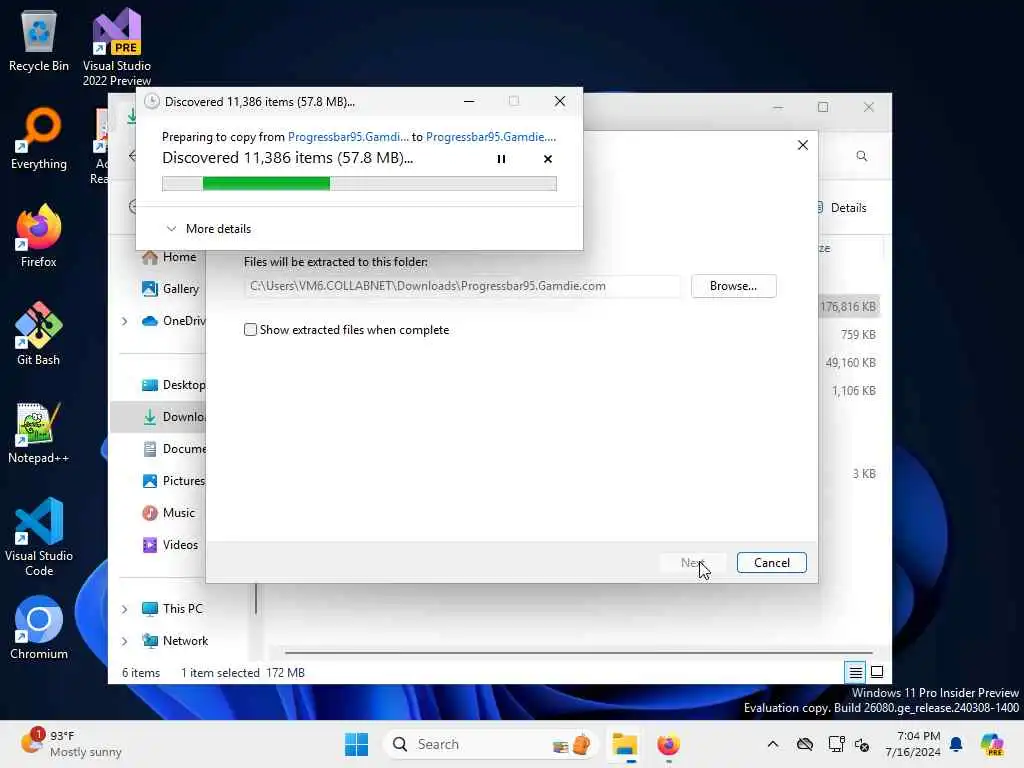Open Music in Explorer sidebar
Screen dimensions: 1024x768
coord(170,513)
